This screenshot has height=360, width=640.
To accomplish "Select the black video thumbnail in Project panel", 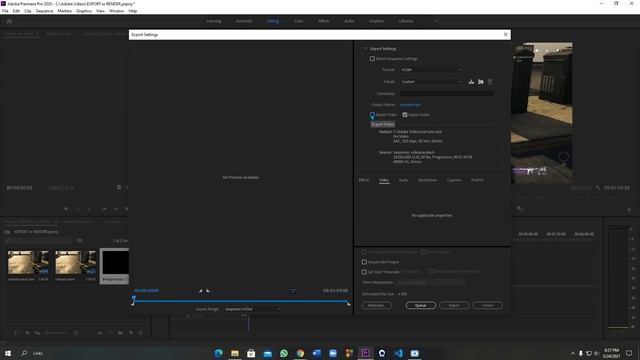I will [115, 263].
